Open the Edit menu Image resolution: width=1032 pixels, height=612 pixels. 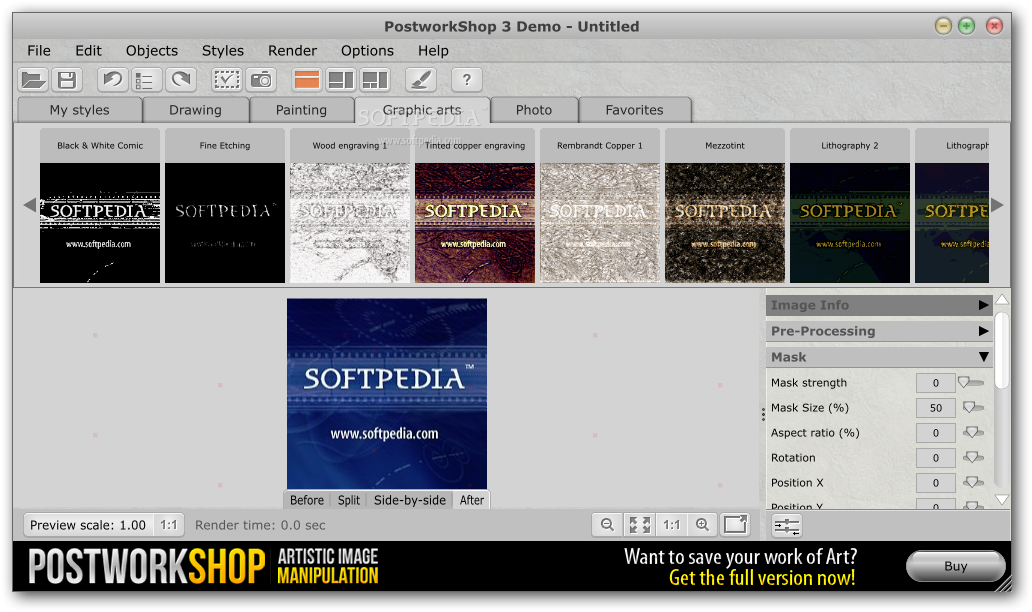tap(88, 51)
